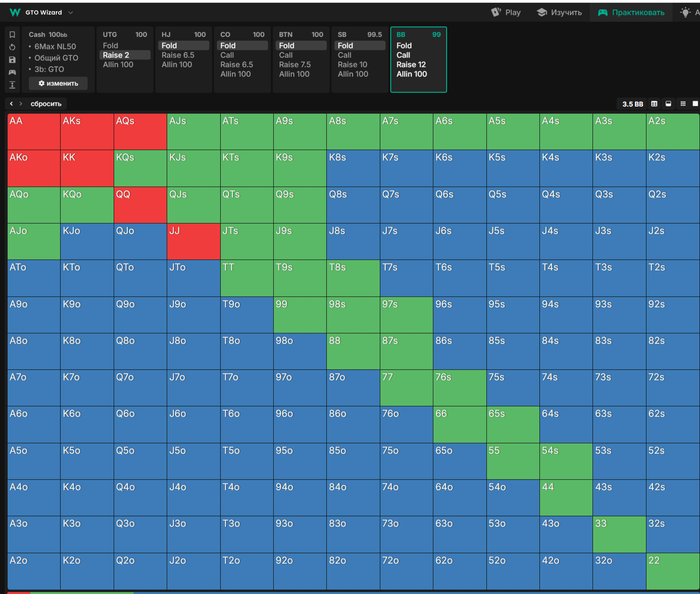The width and height of the screenshot is (700, 594).
Task: Select the AA hand cell
Action: click(34, 131)
